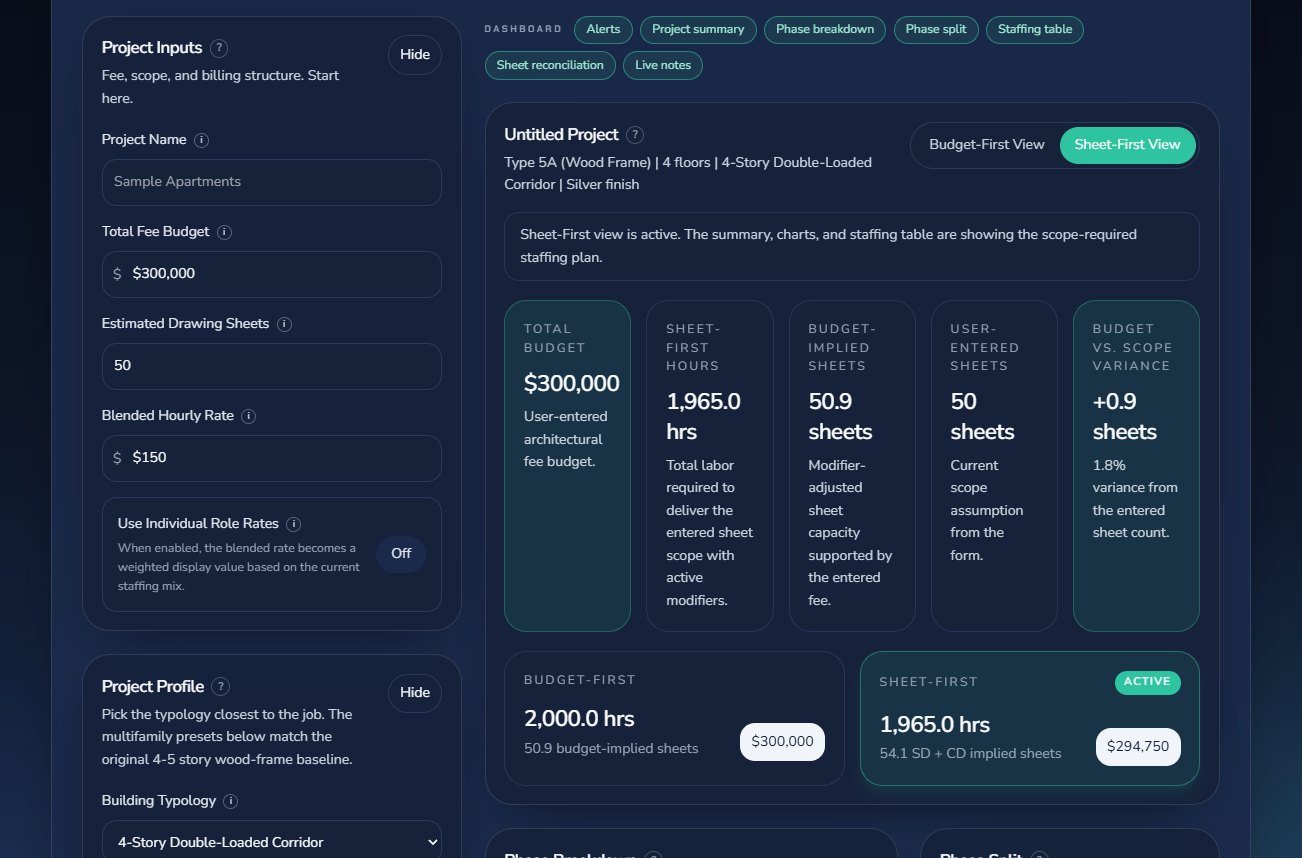
Task: Show info for Blended Hourly Rate
Action: (x=249, y=416)
